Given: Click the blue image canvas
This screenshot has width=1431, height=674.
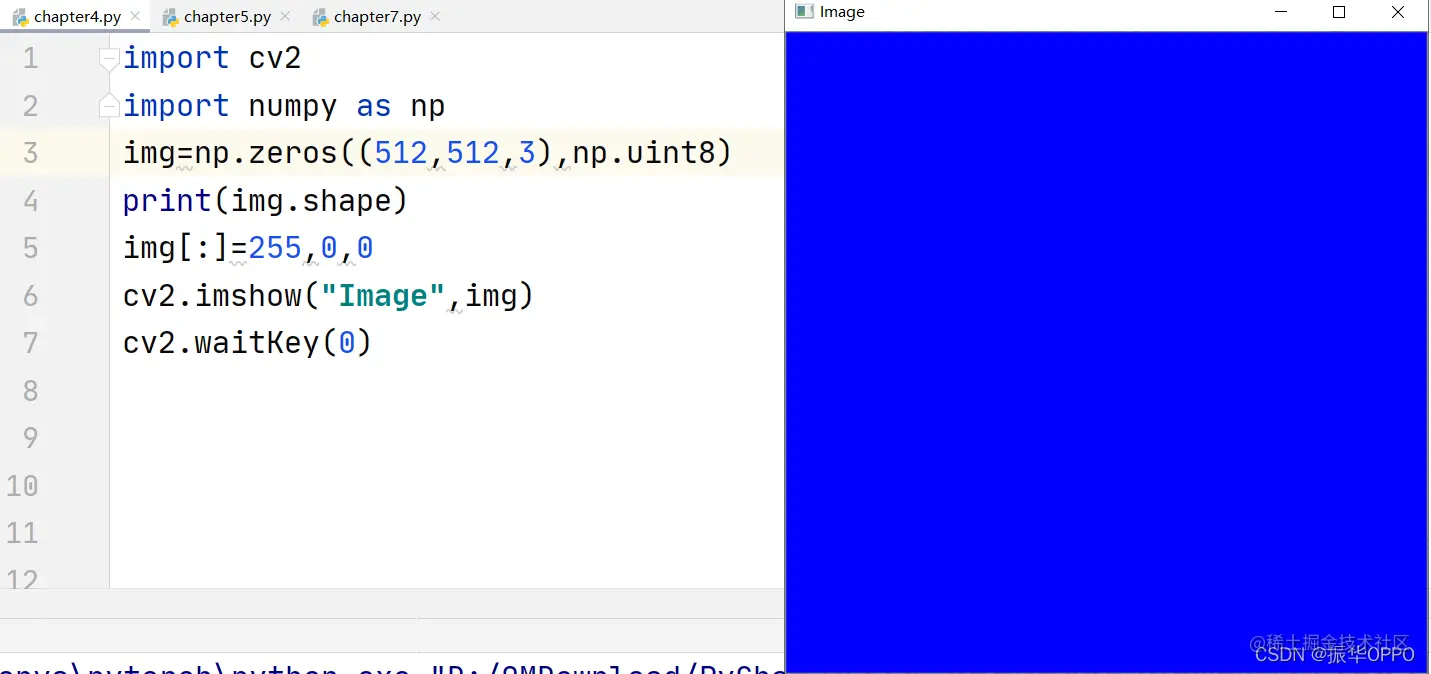Looking at the screenshot, I should click(1106, 352).
